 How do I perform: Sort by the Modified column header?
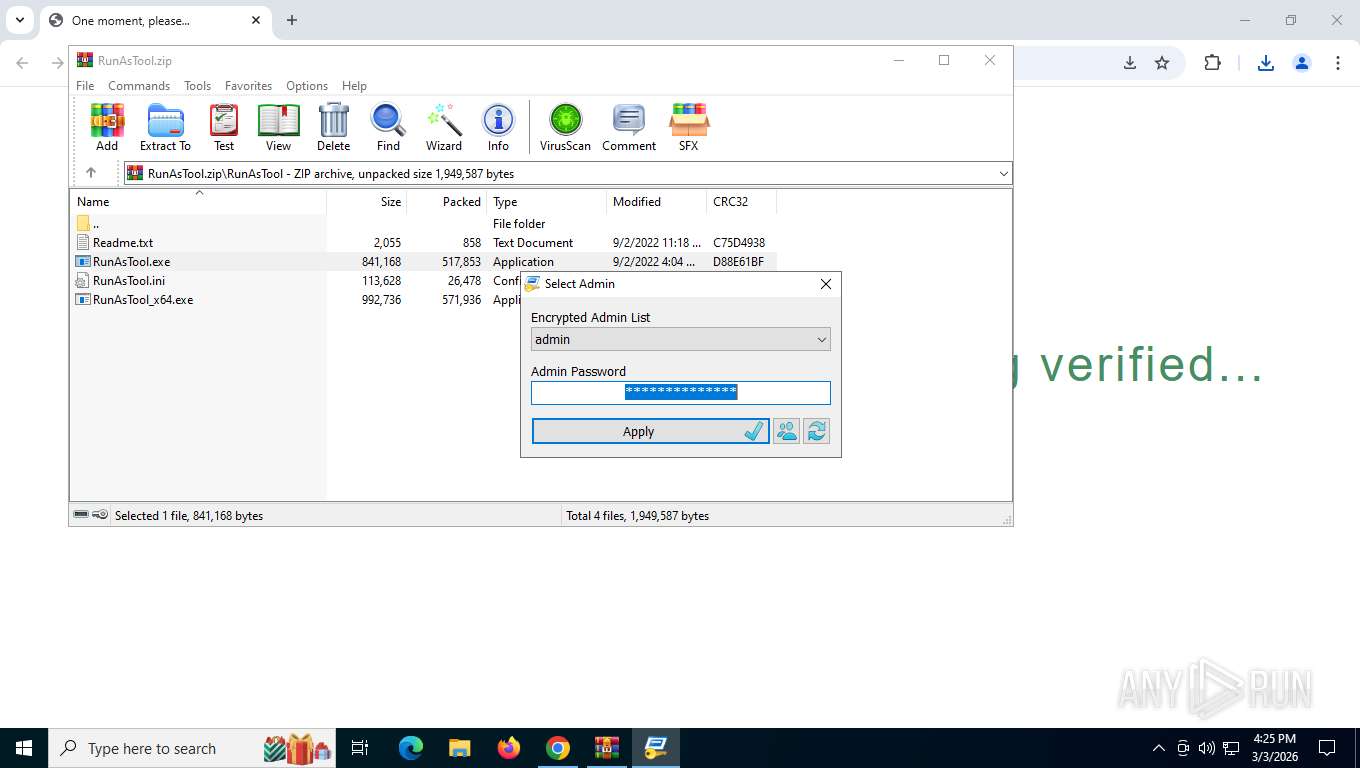pos(656,202)
